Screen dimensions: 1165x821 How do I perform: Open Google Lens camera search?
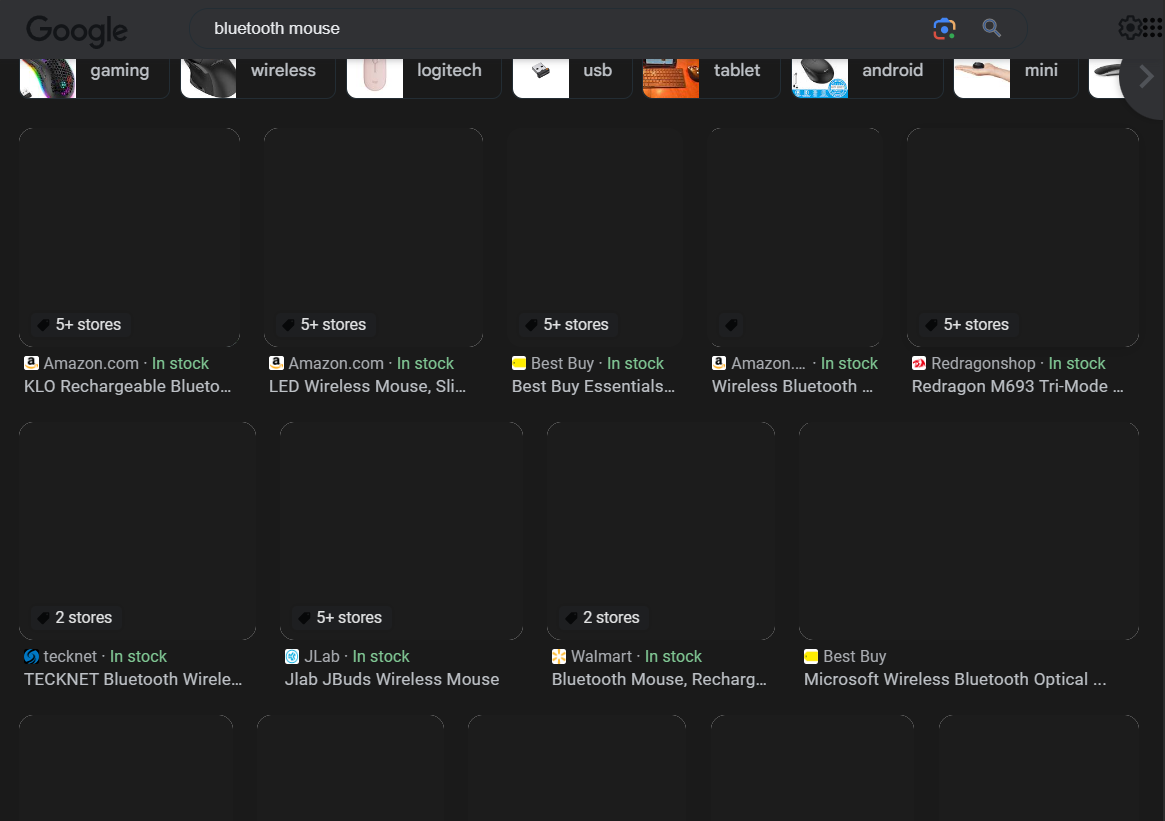[944, 28]
